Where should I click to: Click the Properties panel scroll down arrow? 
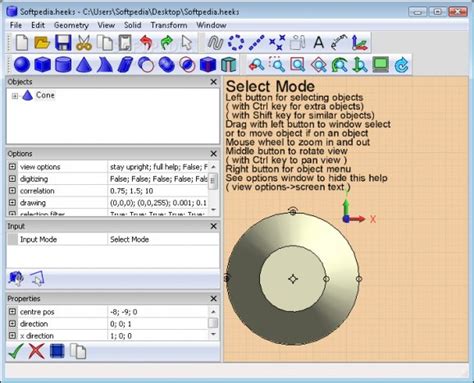[213, 334]
